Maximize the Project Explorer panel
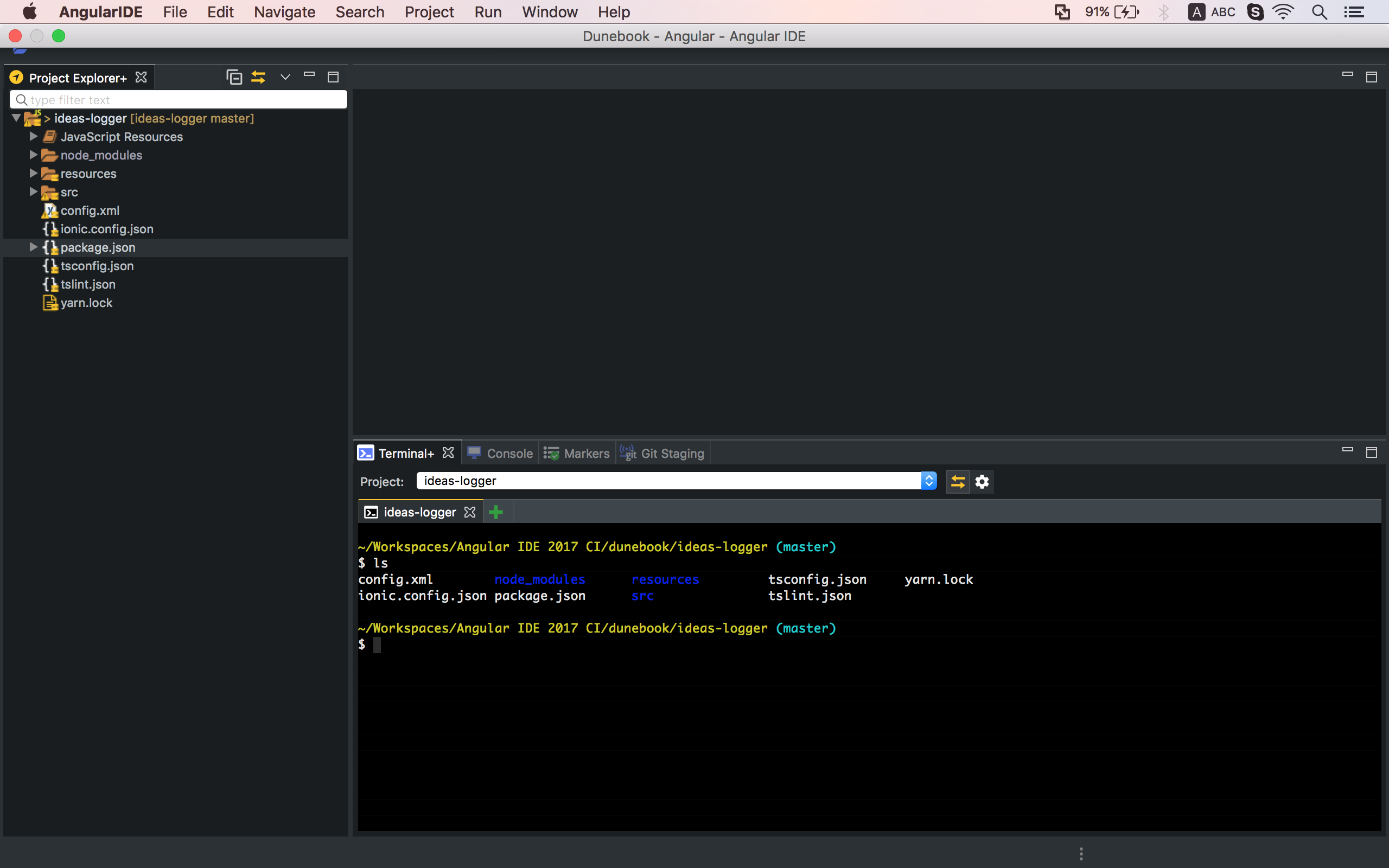 [x=333, y=77]
